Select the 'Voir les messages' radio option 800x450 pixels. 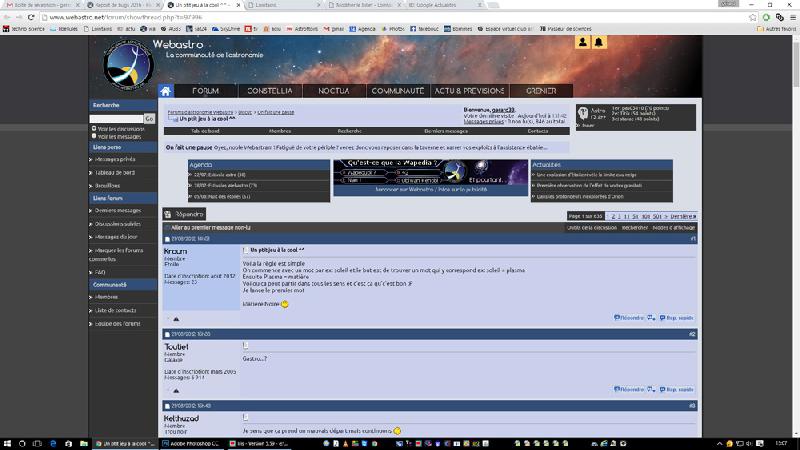[94, 136]
